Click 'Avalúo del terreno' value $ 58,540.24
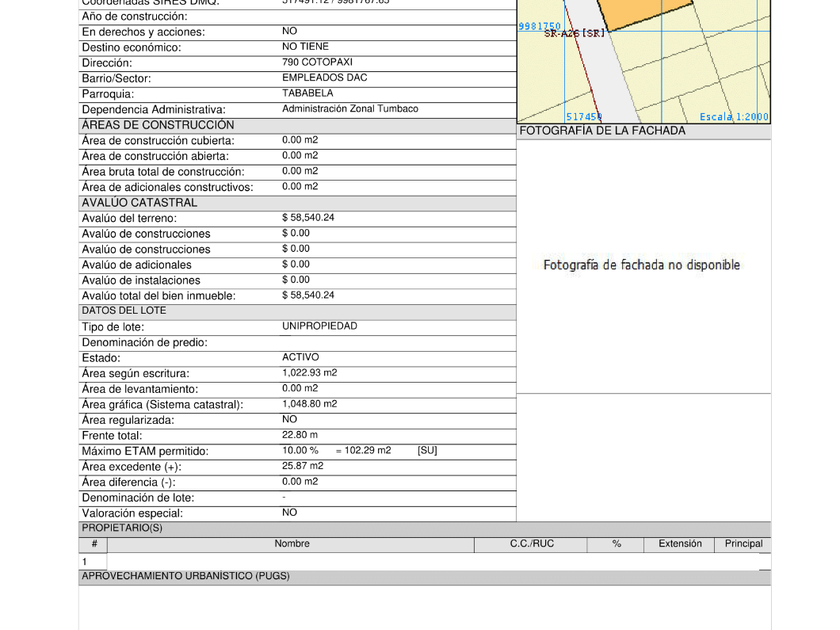Image resolution: width=840 pixels, height=630 pixels. [308, 218]
